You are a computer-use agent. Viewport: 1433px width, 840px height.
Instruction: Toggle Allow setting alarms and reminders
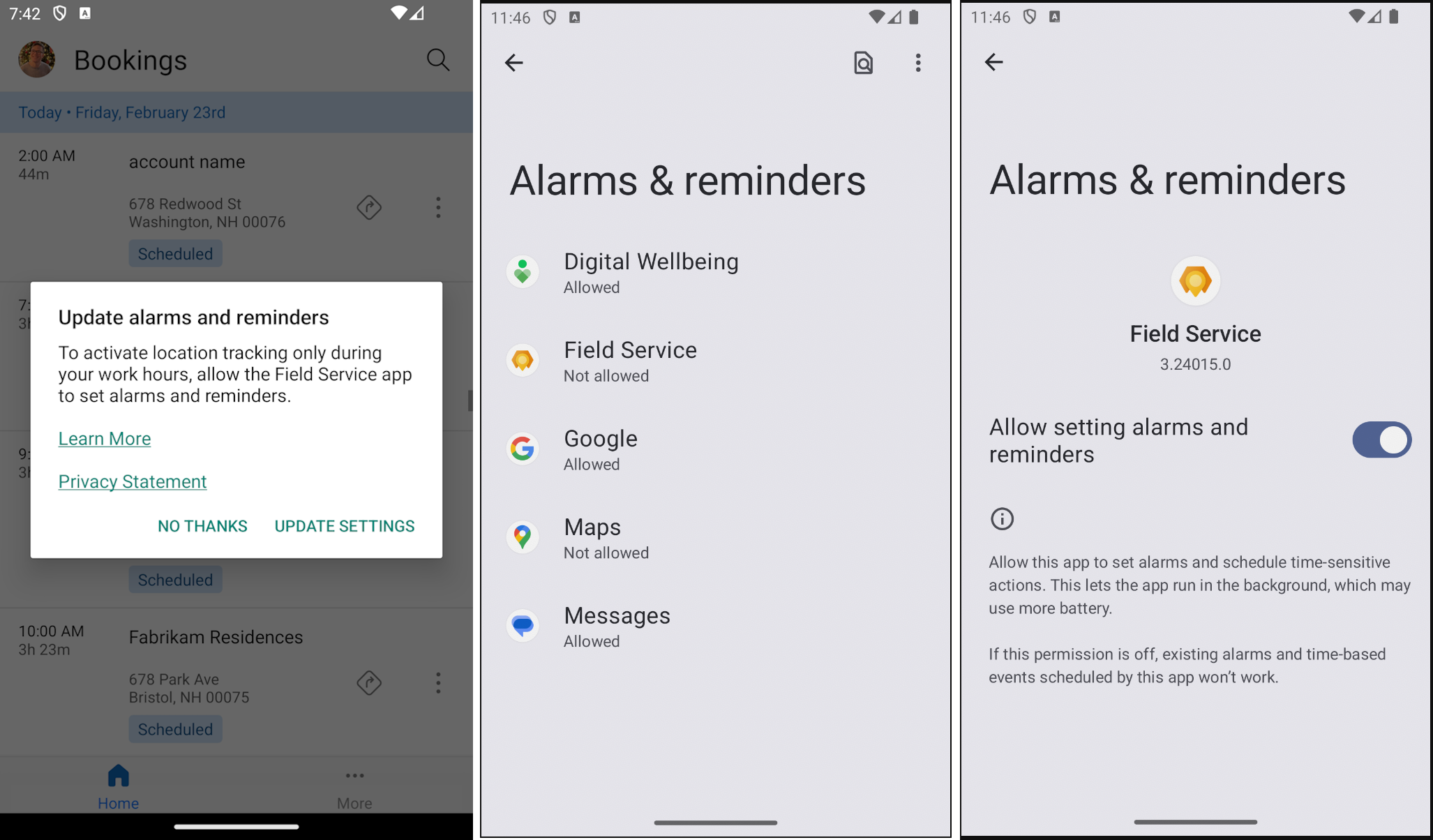pos(1382,440)
